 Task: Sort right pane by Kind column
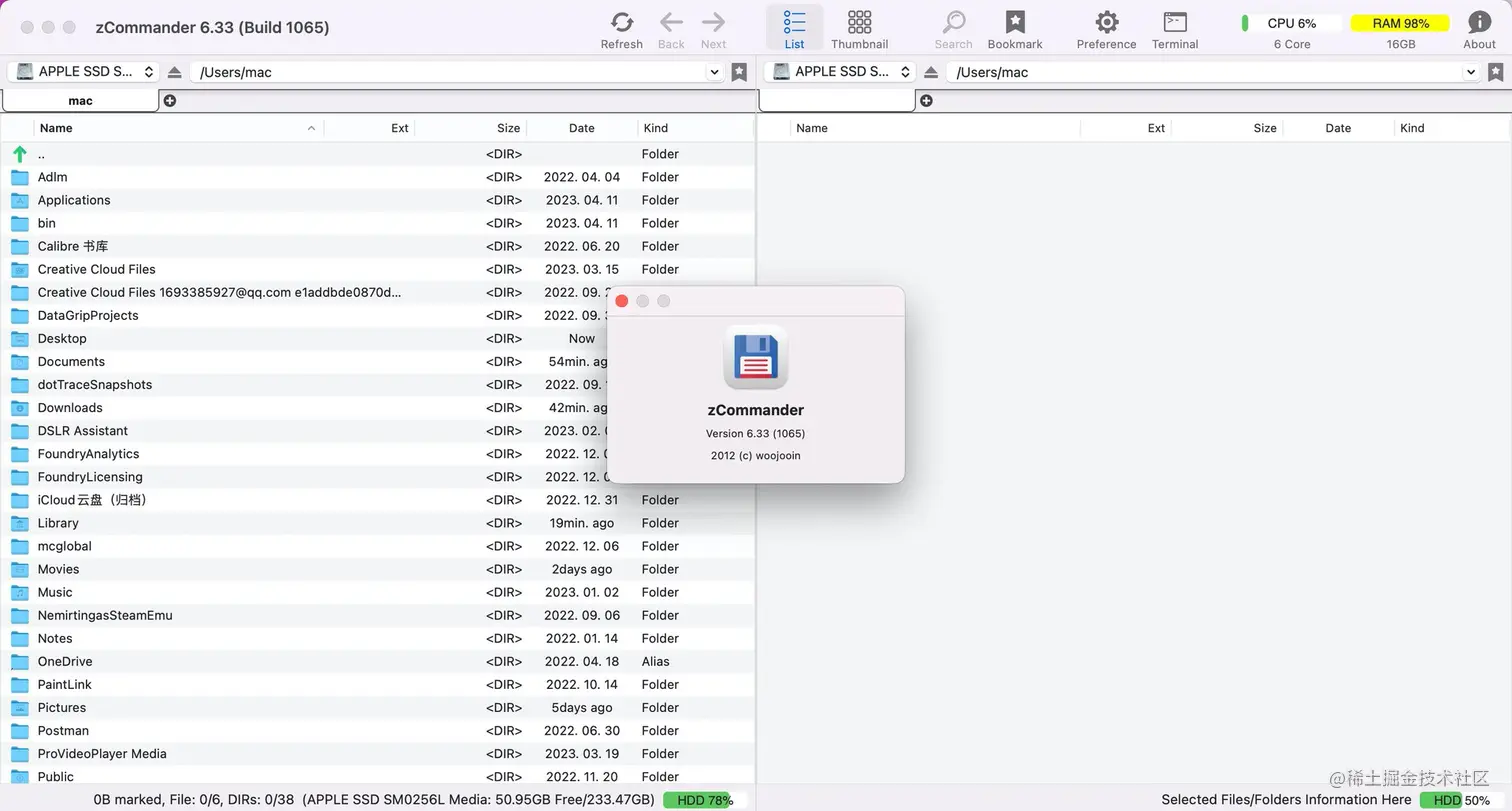1451,128
